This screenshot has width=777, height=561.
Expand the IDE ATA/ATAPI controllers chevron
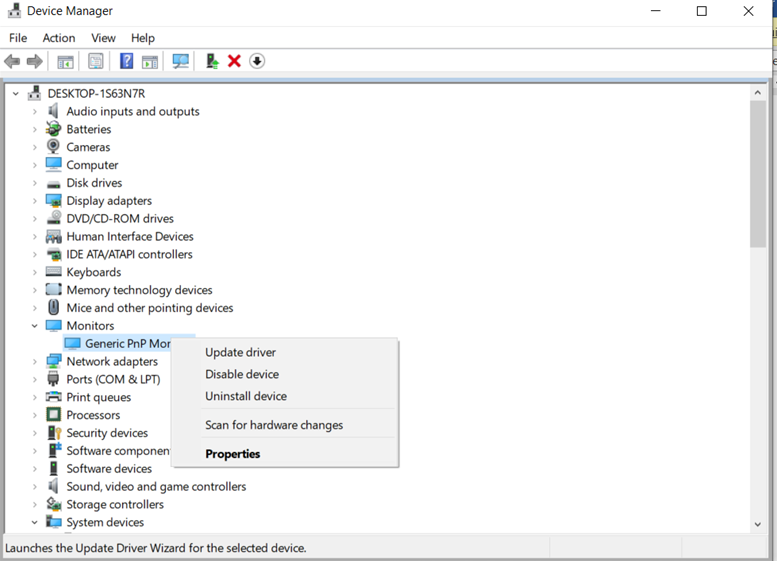34,254
